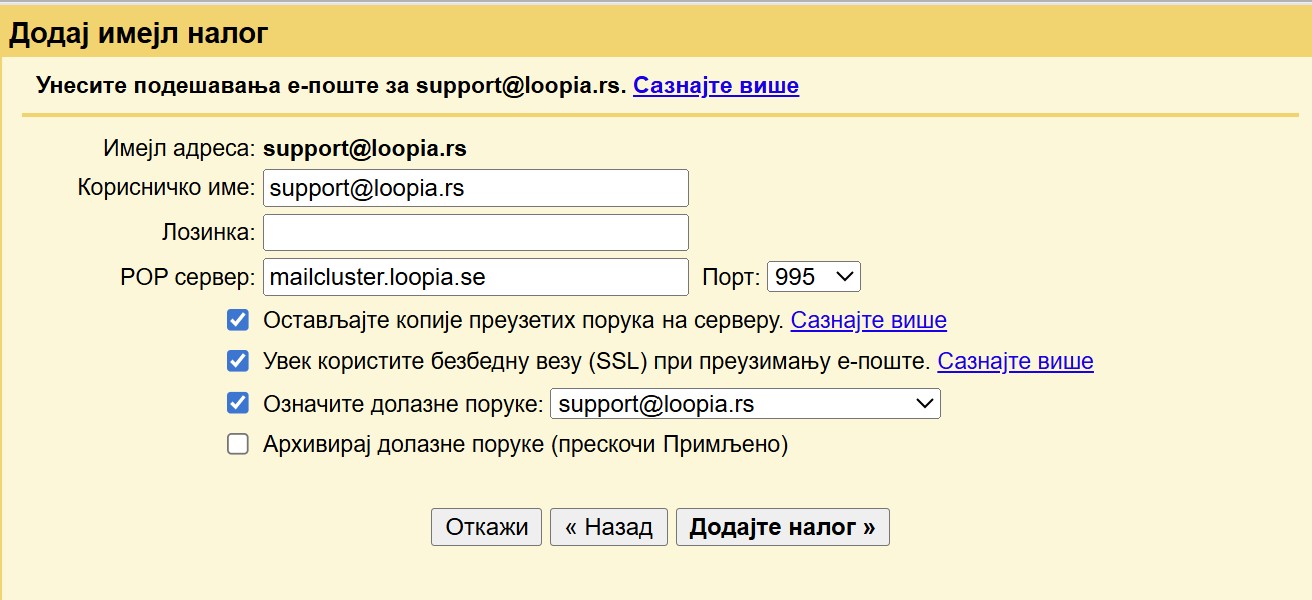1312x600 pixels.
Task: Enable "Архивирај долазне поруке (прескочи Примљено)"
Action: point(238,445)
